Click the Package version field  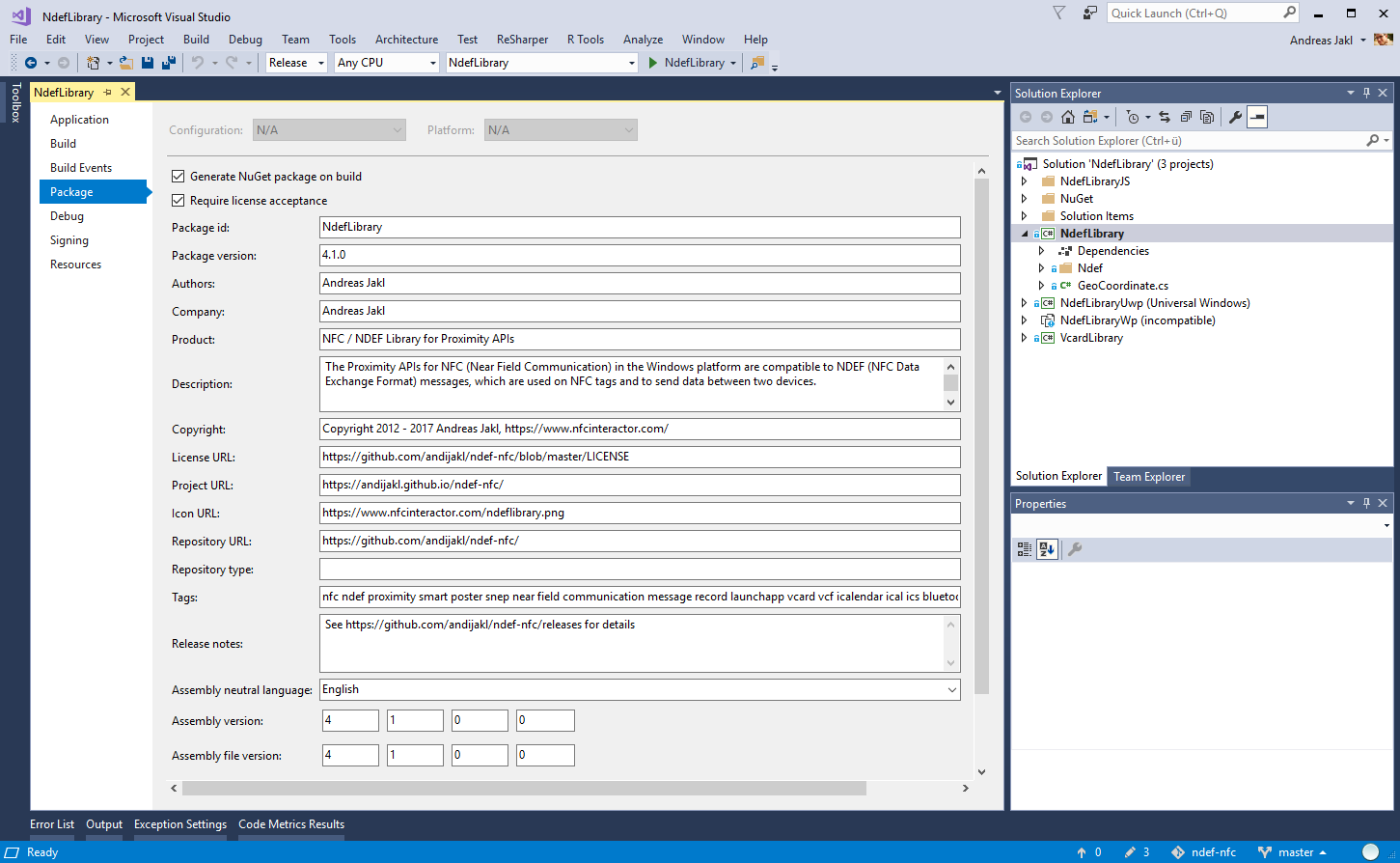640,256
